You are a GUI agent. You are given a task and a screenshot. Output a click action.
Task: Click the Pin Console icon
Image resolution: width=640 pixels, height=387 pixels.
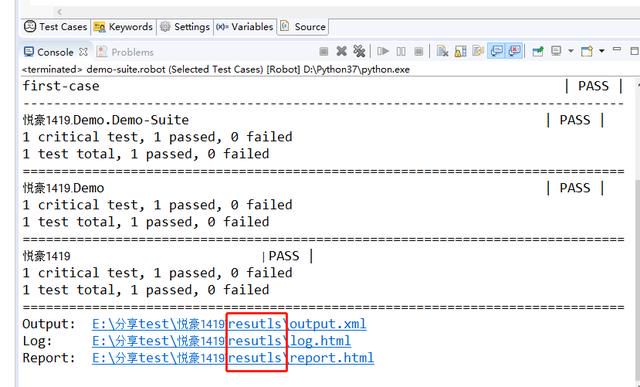point(538,51)
